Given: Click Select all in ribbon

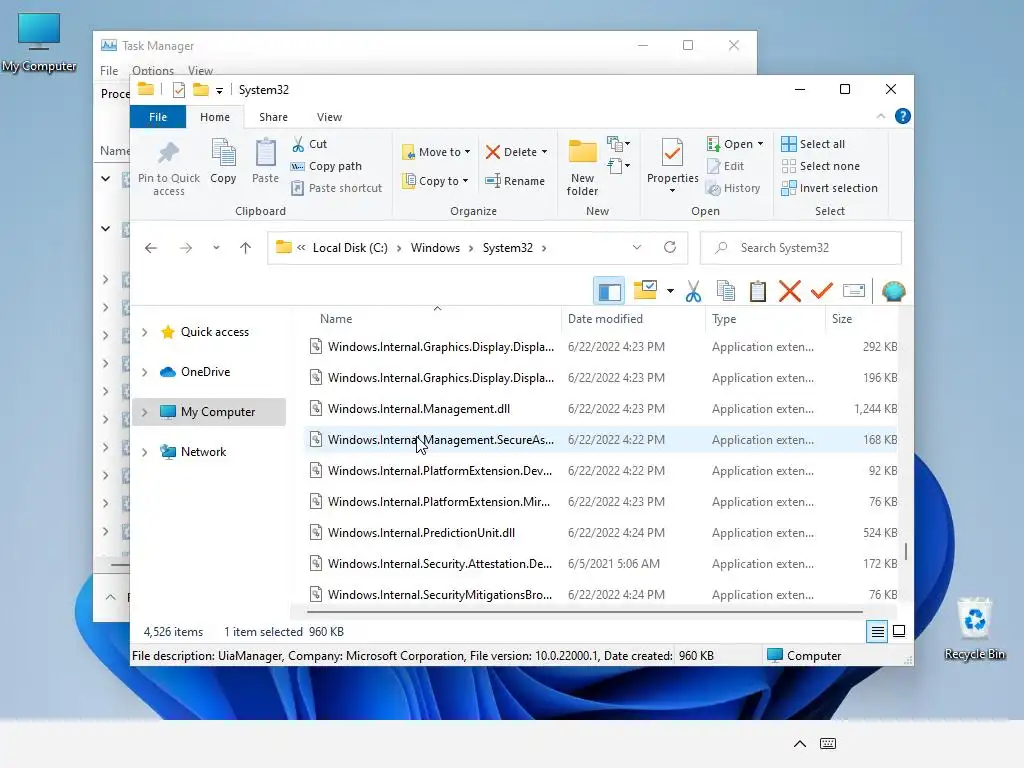Looking at the screenshot, I should (813, 144).
